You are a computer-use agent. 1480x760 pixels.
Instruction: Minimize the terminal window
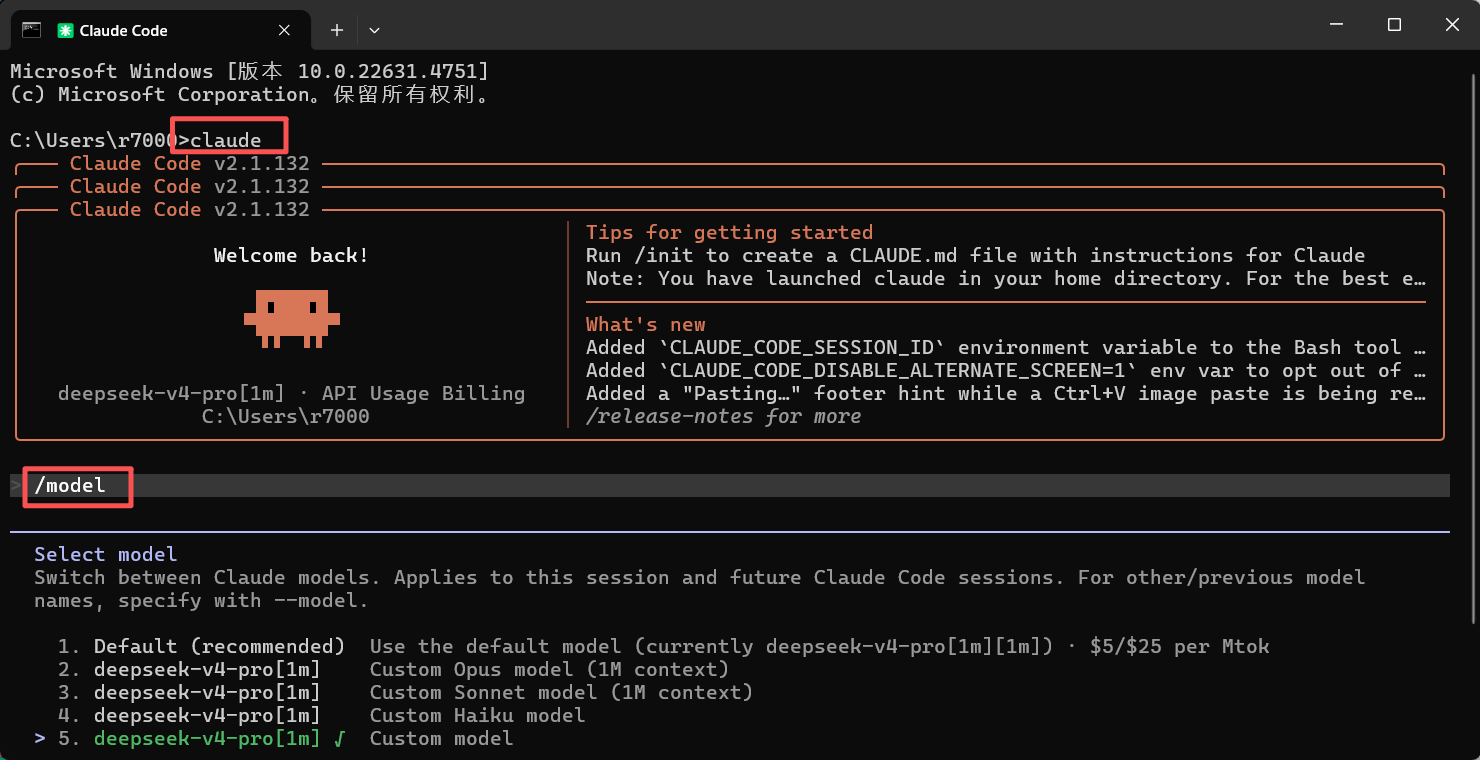coord(1335,25)
